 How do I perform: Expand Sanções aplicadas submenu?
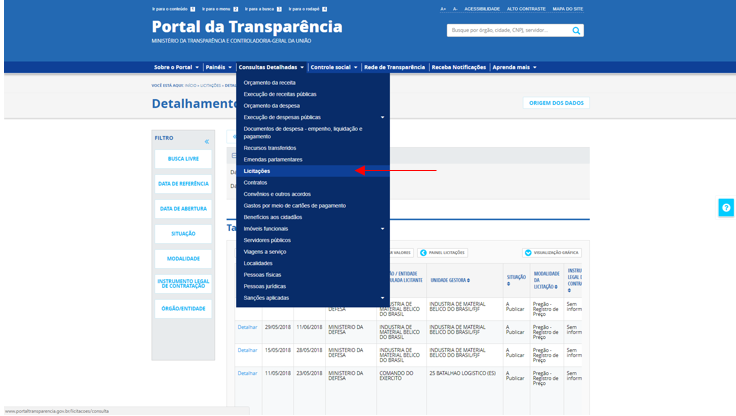(382, 297)
